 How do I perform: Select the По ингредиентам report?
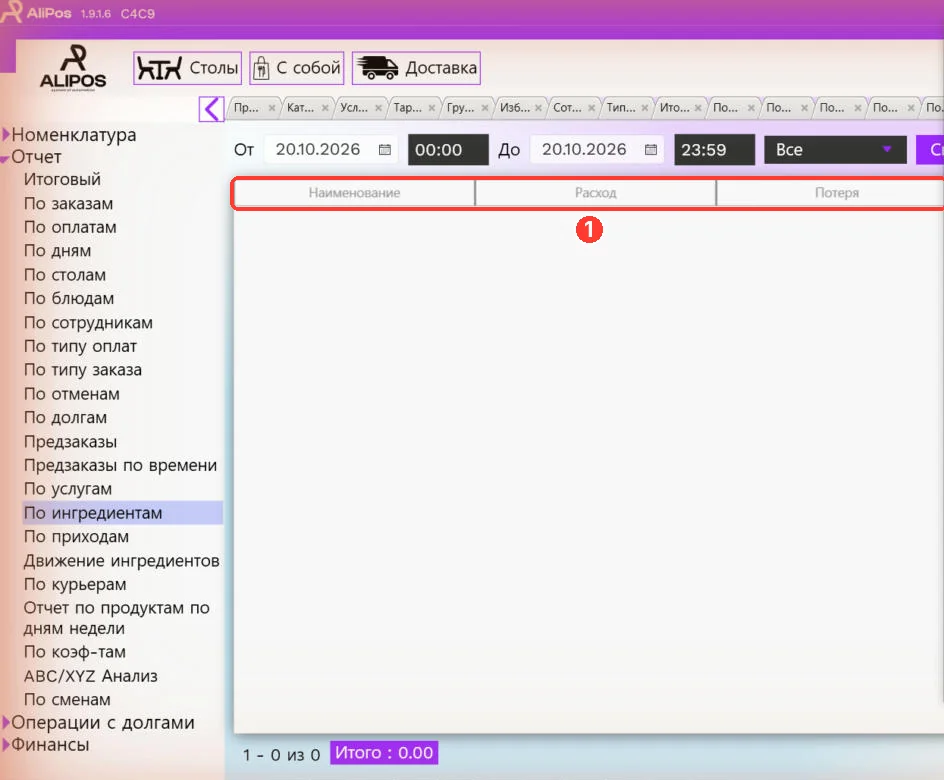(x=123, y=513)
